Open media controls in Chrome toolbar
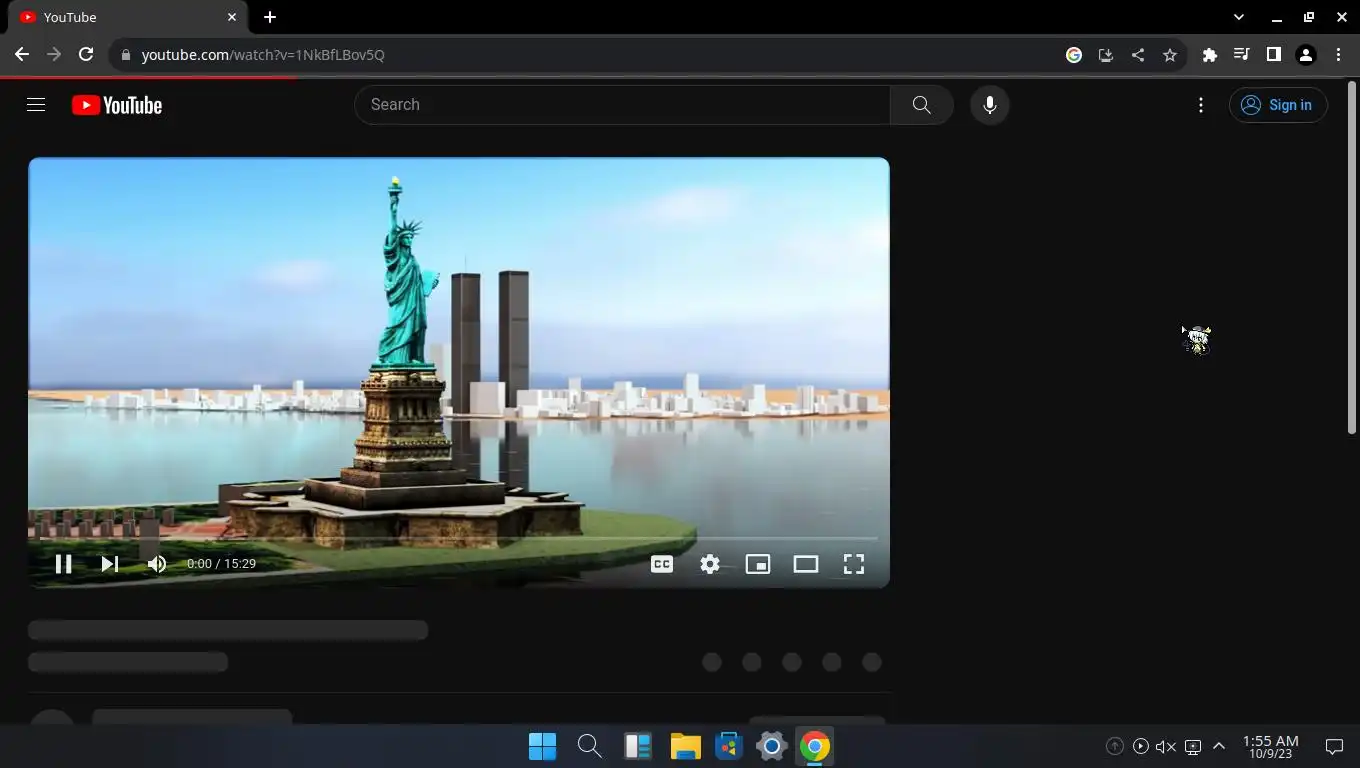 [x=1242, y=55]
